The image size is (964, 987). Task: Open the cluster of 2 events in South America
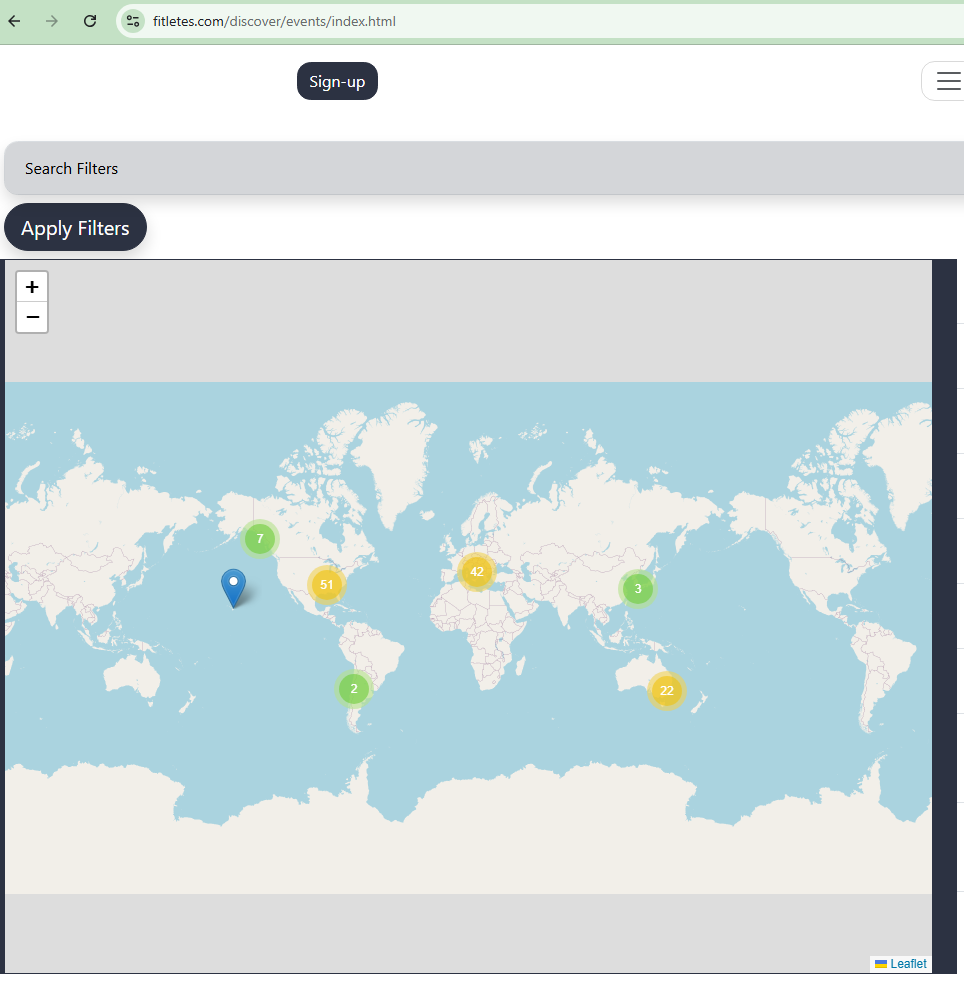point(354,689)
